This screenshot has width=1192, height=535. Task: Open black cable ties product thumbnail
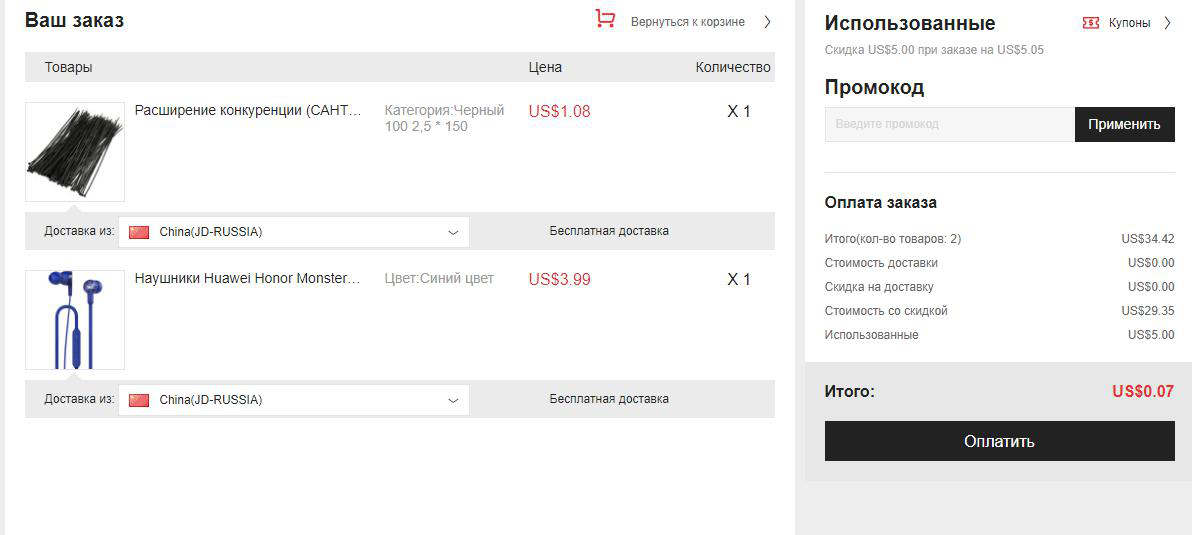(x=75, y=152)
